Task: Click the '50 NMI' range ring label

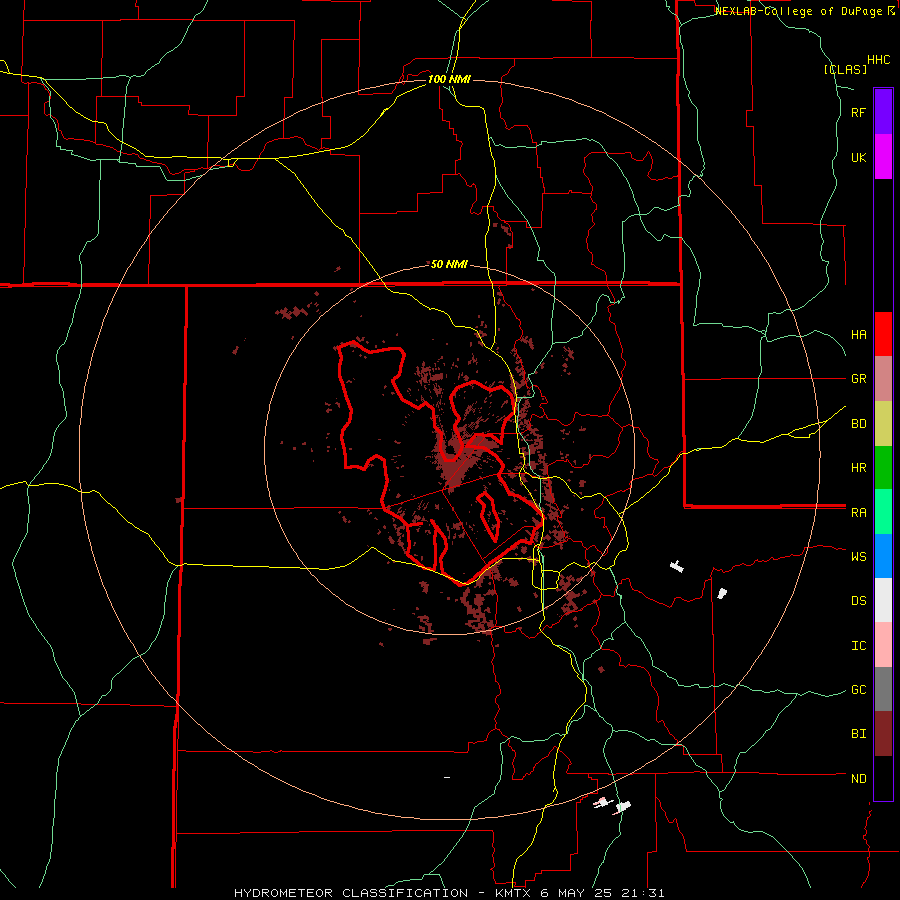Action: pyautogui.click(x=449, y=264)
